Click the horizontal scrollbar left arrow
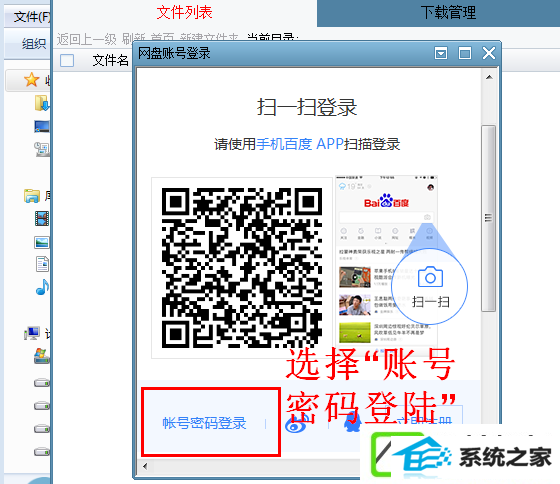Viewport: 560px width, 484px height. tap(145, 466)
